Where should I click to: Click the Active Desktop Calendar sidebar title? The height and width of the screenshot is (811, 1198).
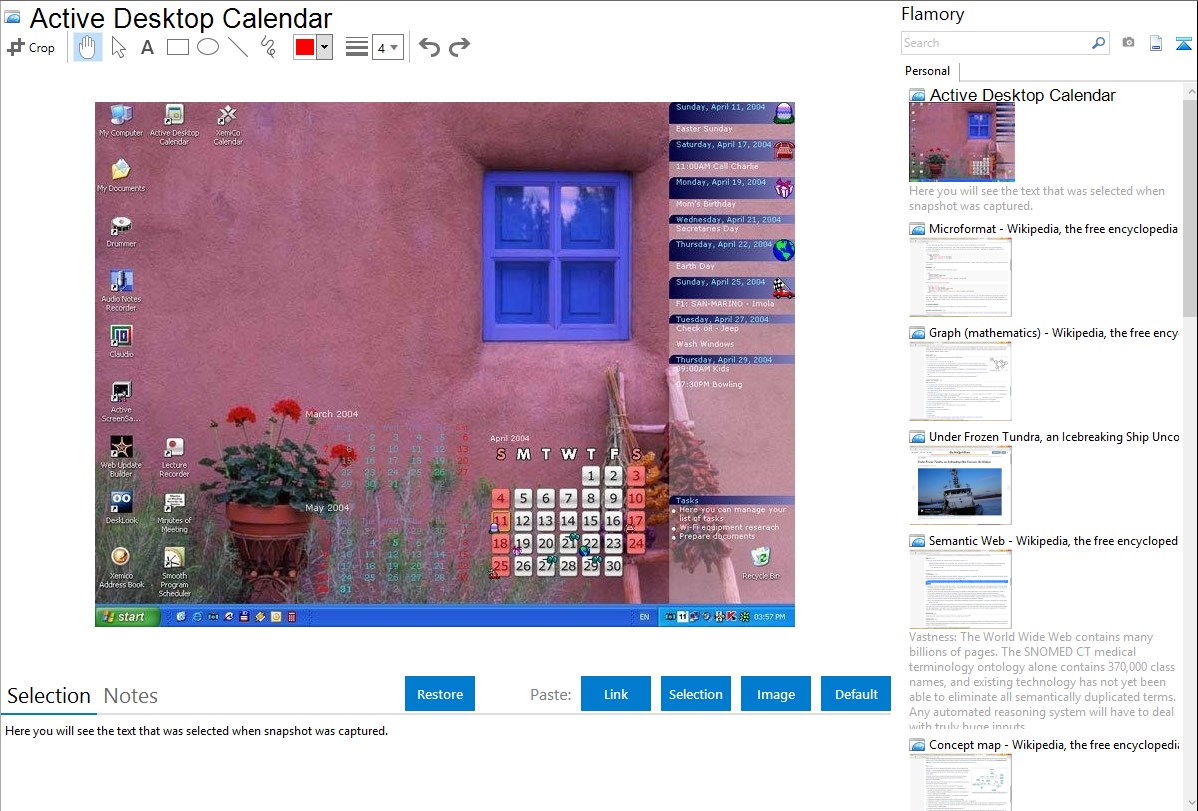tap(1022, 96)
